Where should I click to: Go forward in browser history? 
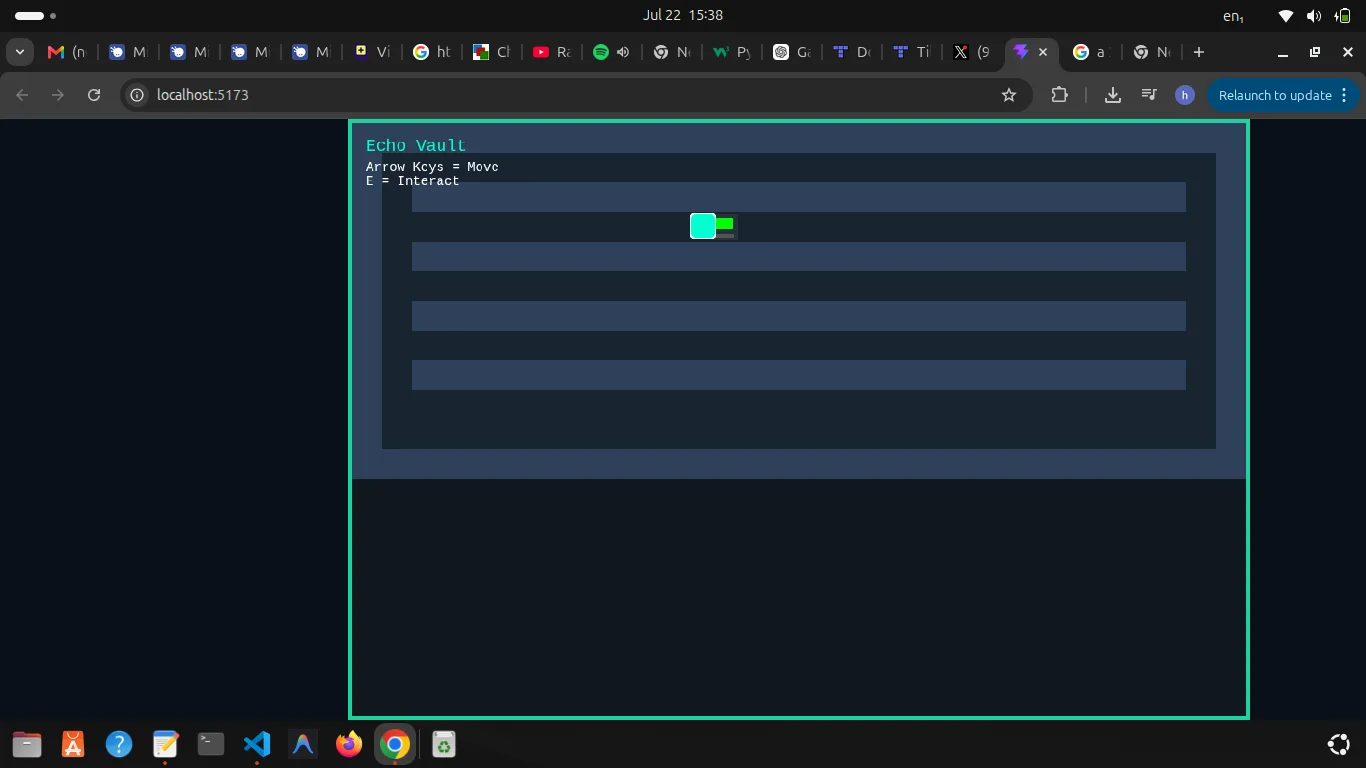(x=58, y=95)
